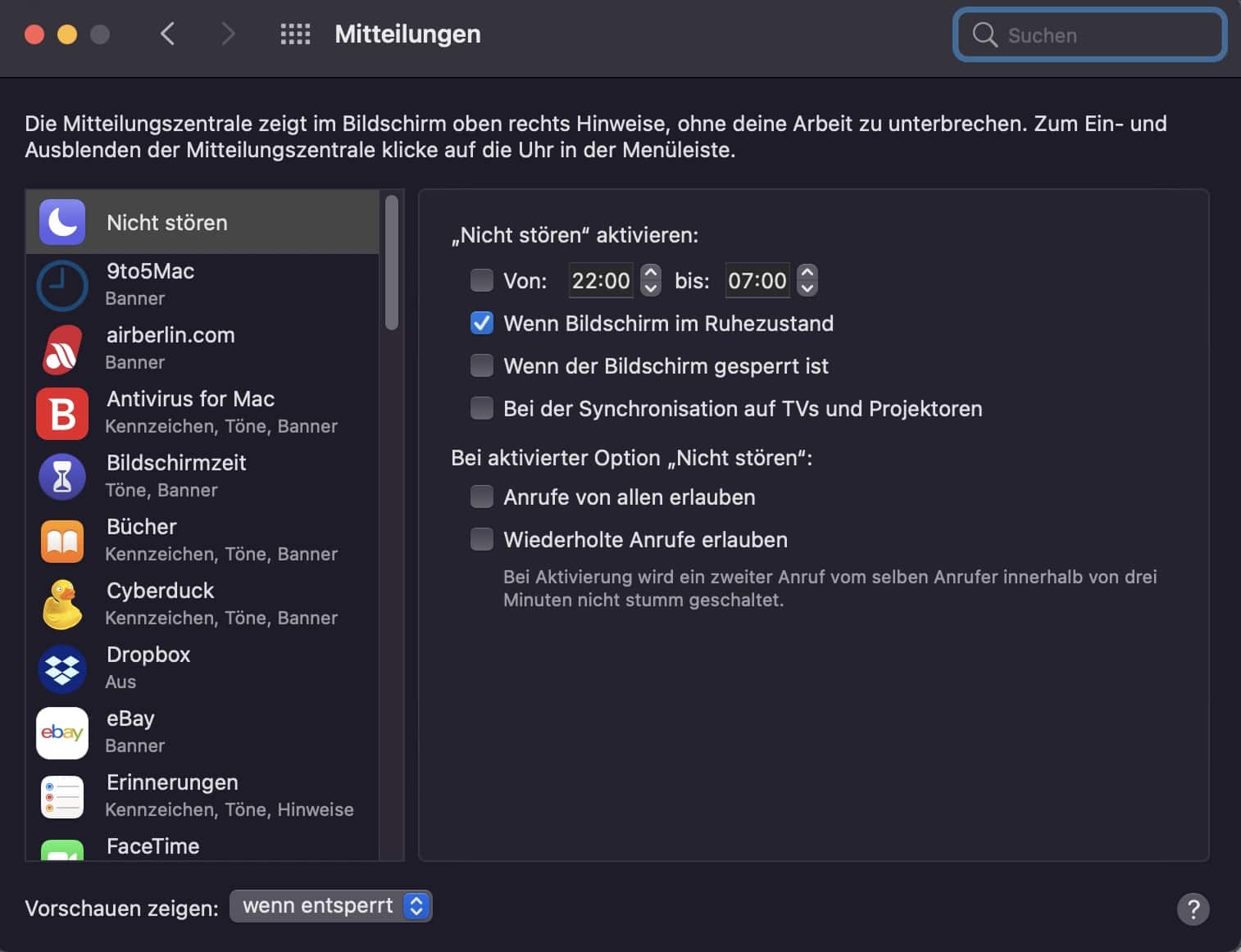Show all preferences grid icon
1241x952 pixels.
tap(295, 34)
